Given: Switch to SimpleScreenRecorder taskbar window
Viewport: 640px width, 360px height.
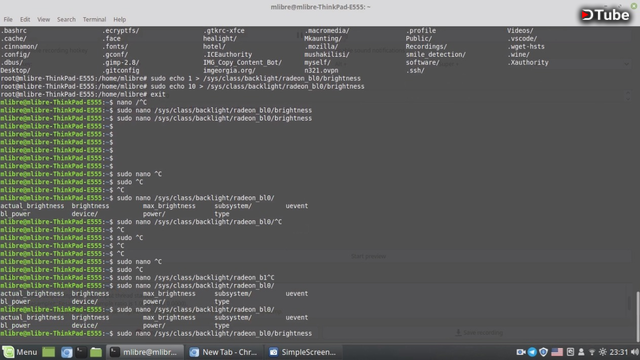Looking at the screenshot, I should (x=302, y=352).
